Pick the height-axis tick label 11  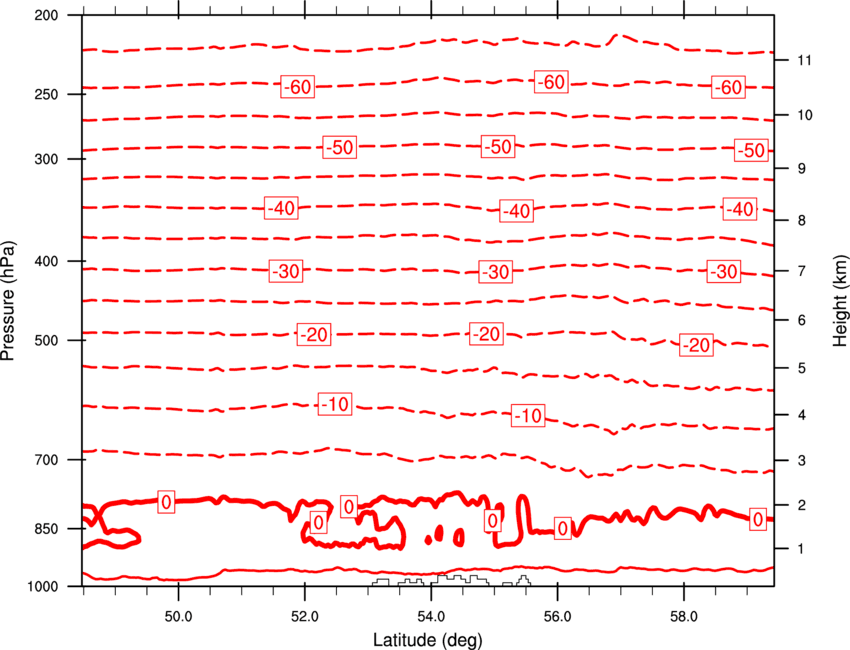pyautogui.click(x=804, y=60)
